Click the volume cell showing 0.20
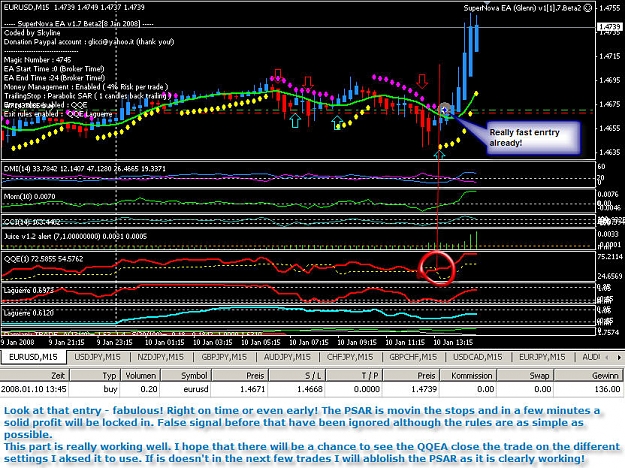Image resolution: width=625 pixels, height=468 pixels. coord(140,389)
